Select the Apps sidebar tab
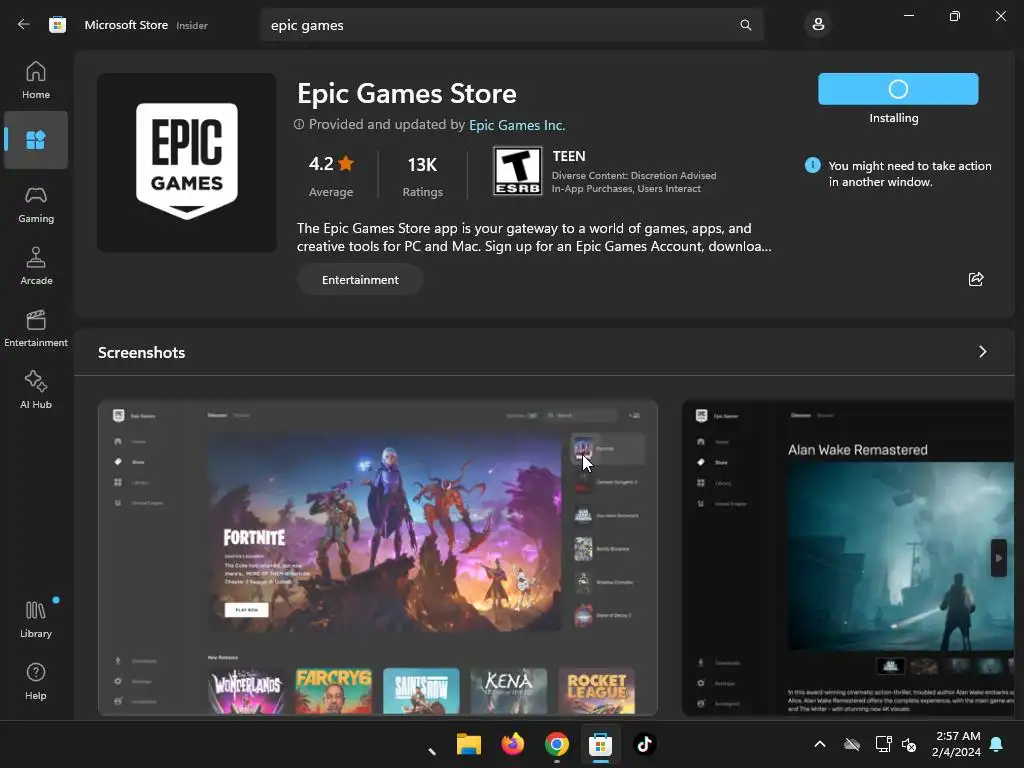Viewport: 1024px width, 768px height. 36,140
